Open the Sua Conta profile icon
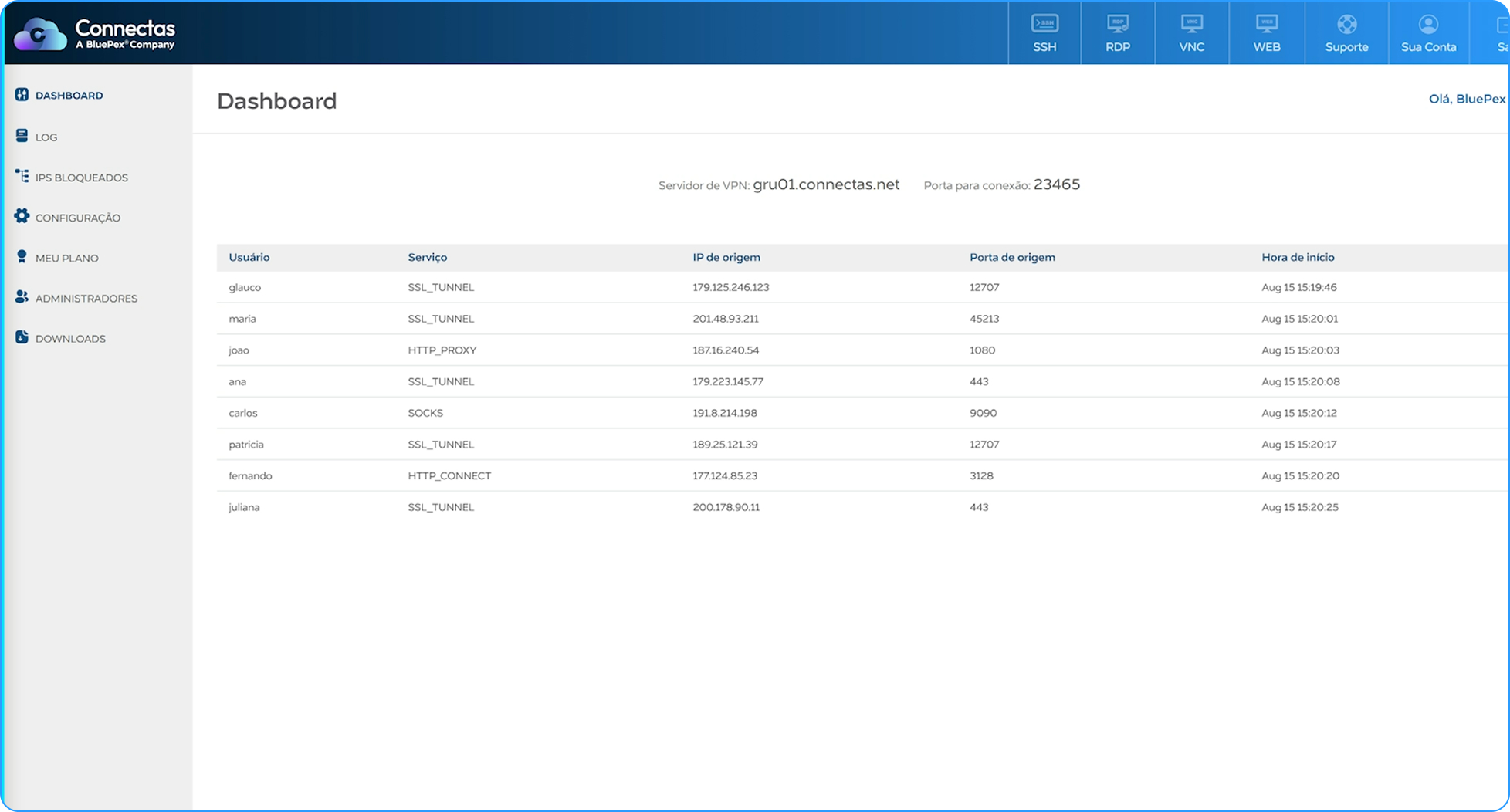 (x=1428, y=24)
